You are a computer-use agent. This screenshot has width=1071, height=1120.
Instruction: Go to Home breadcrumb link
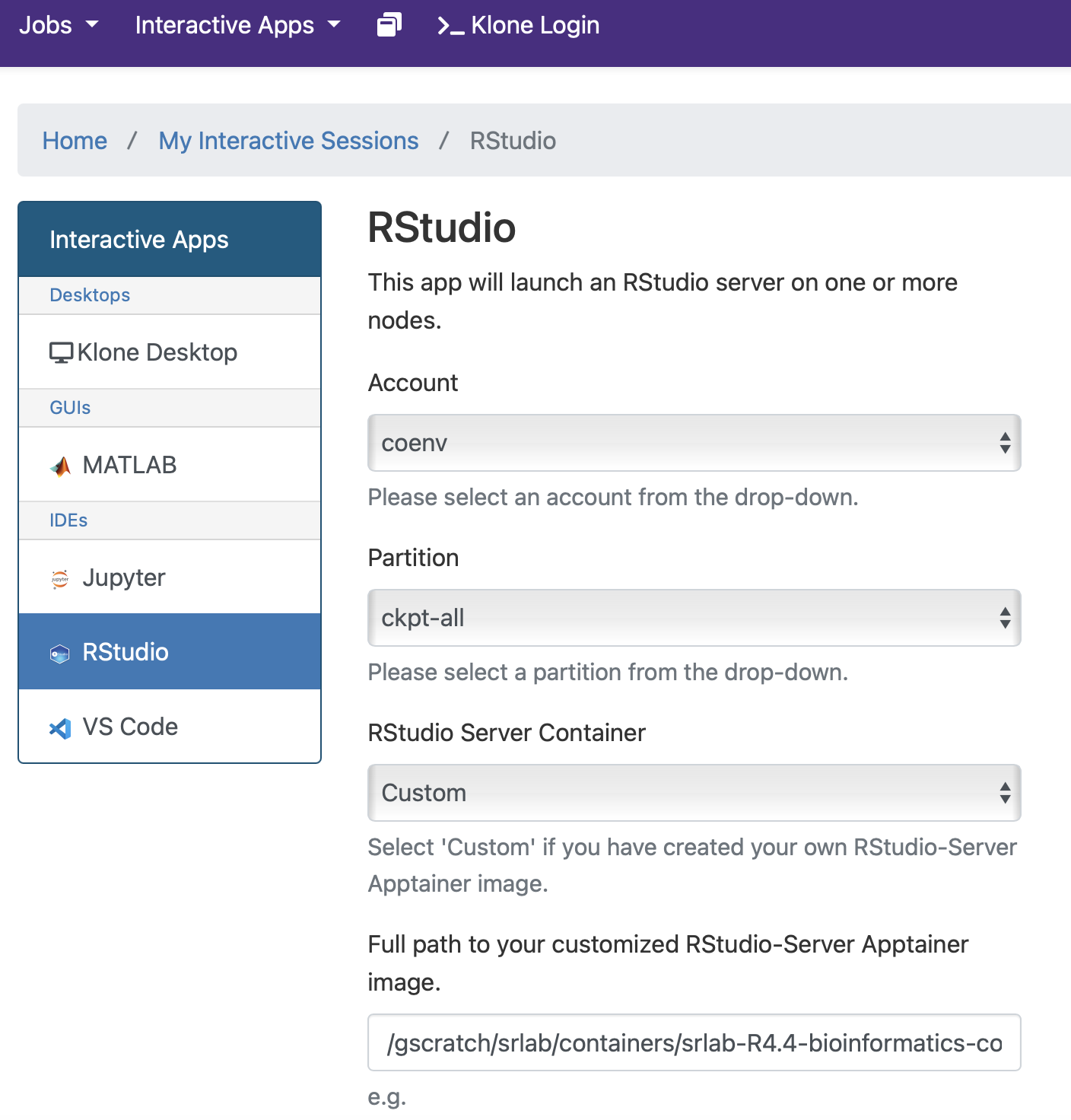point(75,141)
